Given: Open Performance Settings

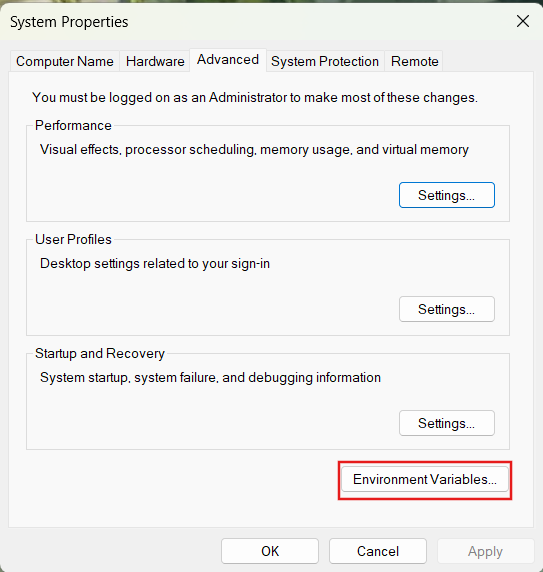Looking at the screenshot, I should 447,195.
